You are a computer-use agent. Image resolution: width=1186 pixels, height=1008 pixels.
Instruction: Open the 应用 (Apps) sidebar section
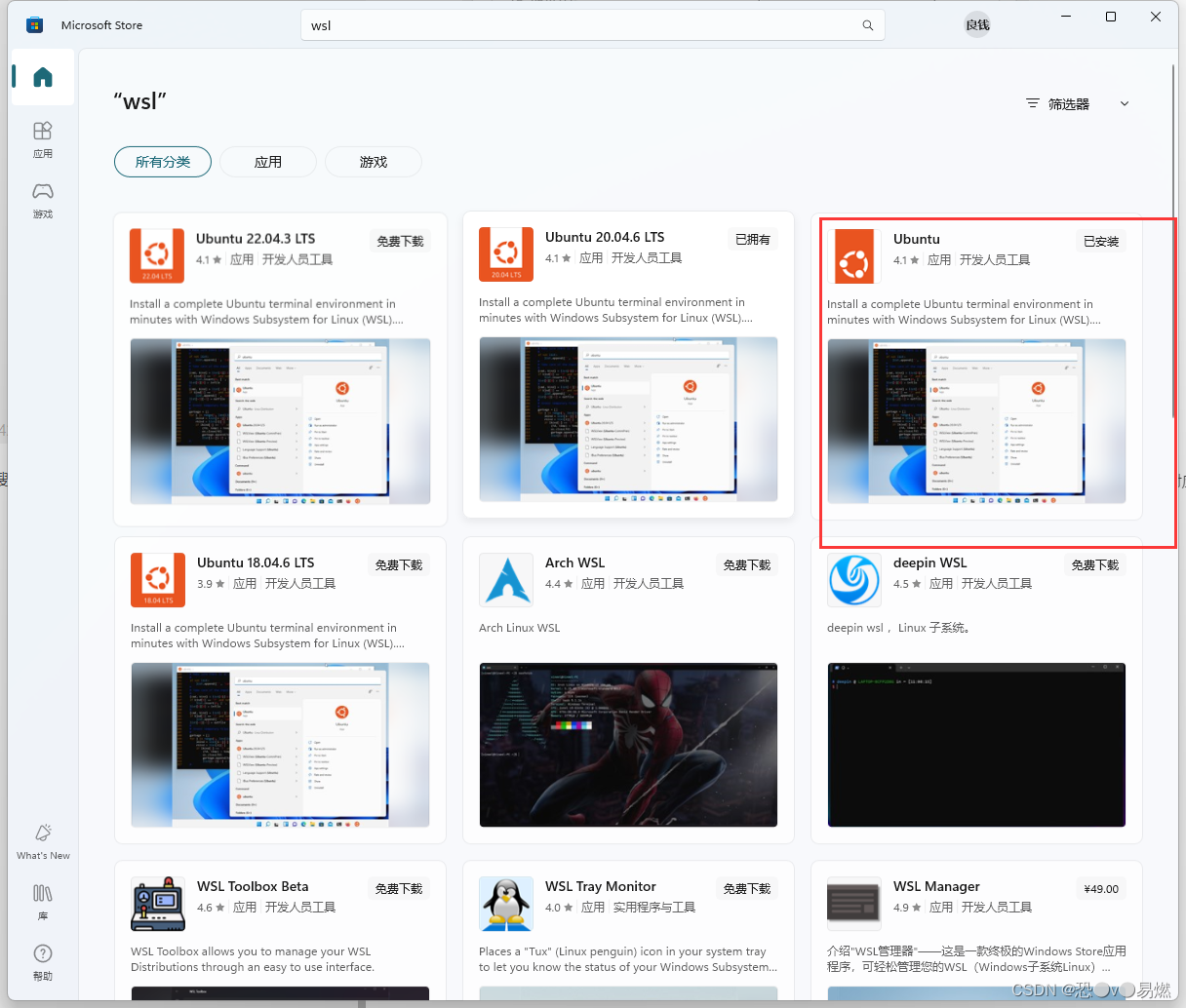[43, 139]
